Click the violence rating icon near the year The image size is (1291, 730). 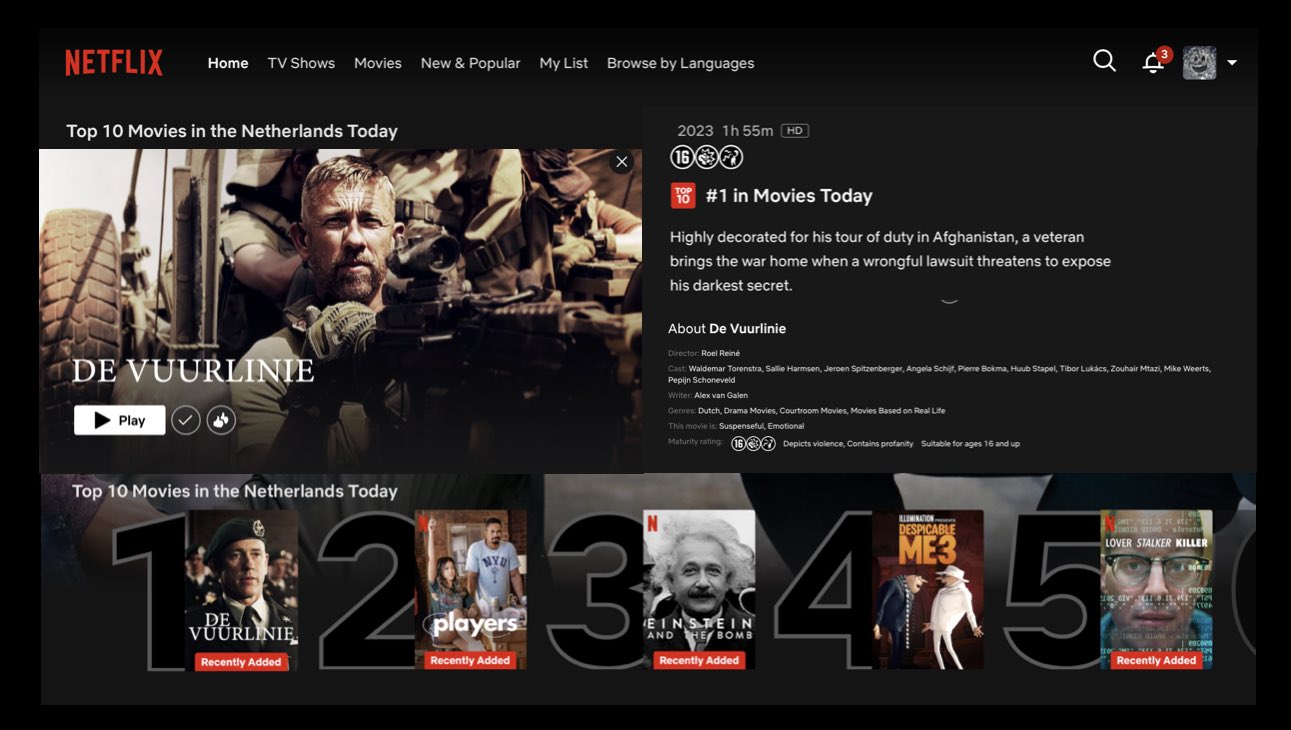point(706,157)
